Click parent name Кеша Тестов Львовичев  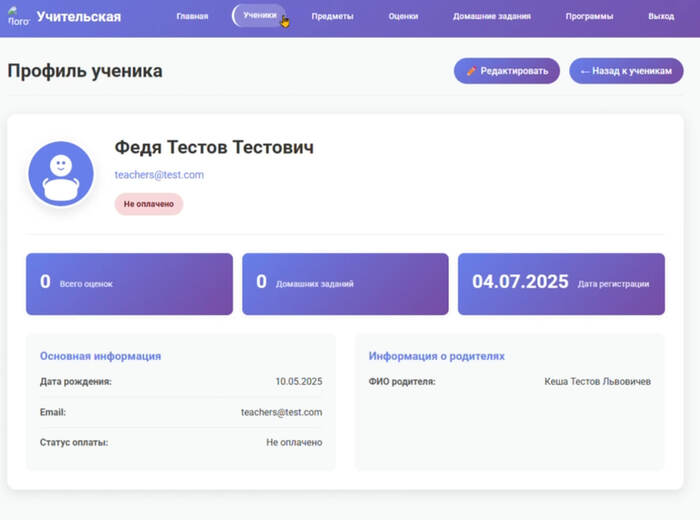(x=597, y=381)
